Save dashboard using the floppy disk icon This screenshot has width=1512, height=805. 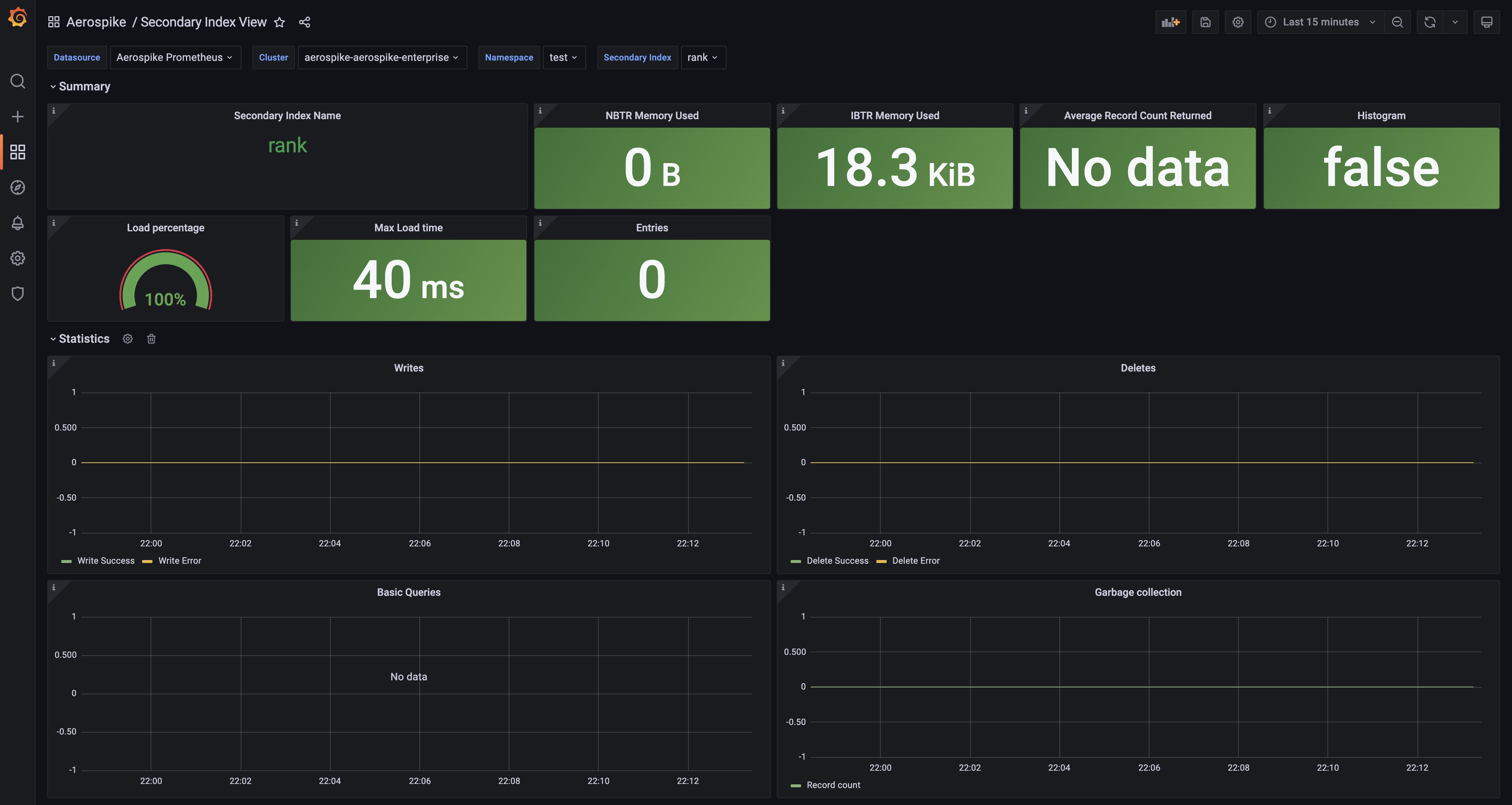click(1205, 22)
